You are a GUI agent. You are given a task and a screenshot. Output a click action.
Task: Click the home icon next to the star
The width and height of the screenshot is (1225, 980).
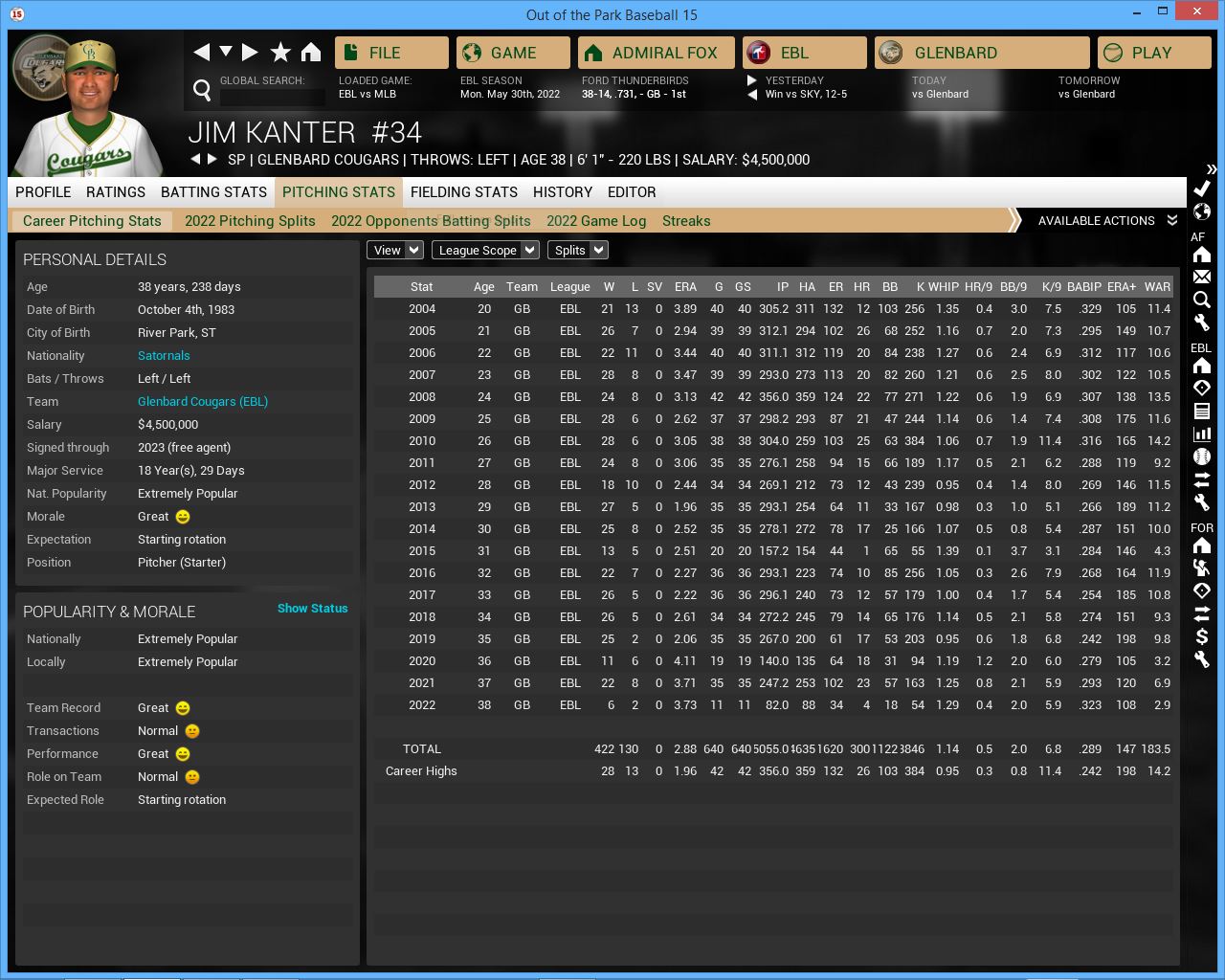[x=311, y=52]
